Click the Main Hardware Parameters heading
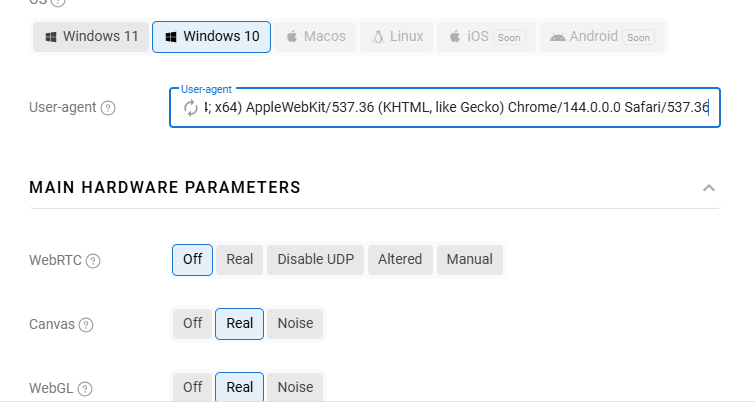The image size is (755, 412). click(165, 187)
